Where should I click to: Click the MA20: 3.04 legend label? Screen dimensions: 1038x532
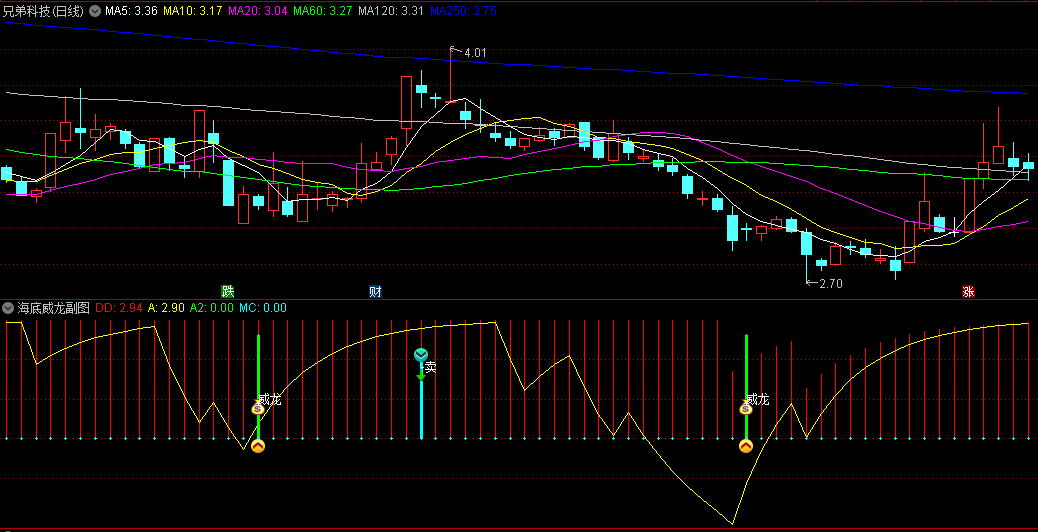pos(258,11)
